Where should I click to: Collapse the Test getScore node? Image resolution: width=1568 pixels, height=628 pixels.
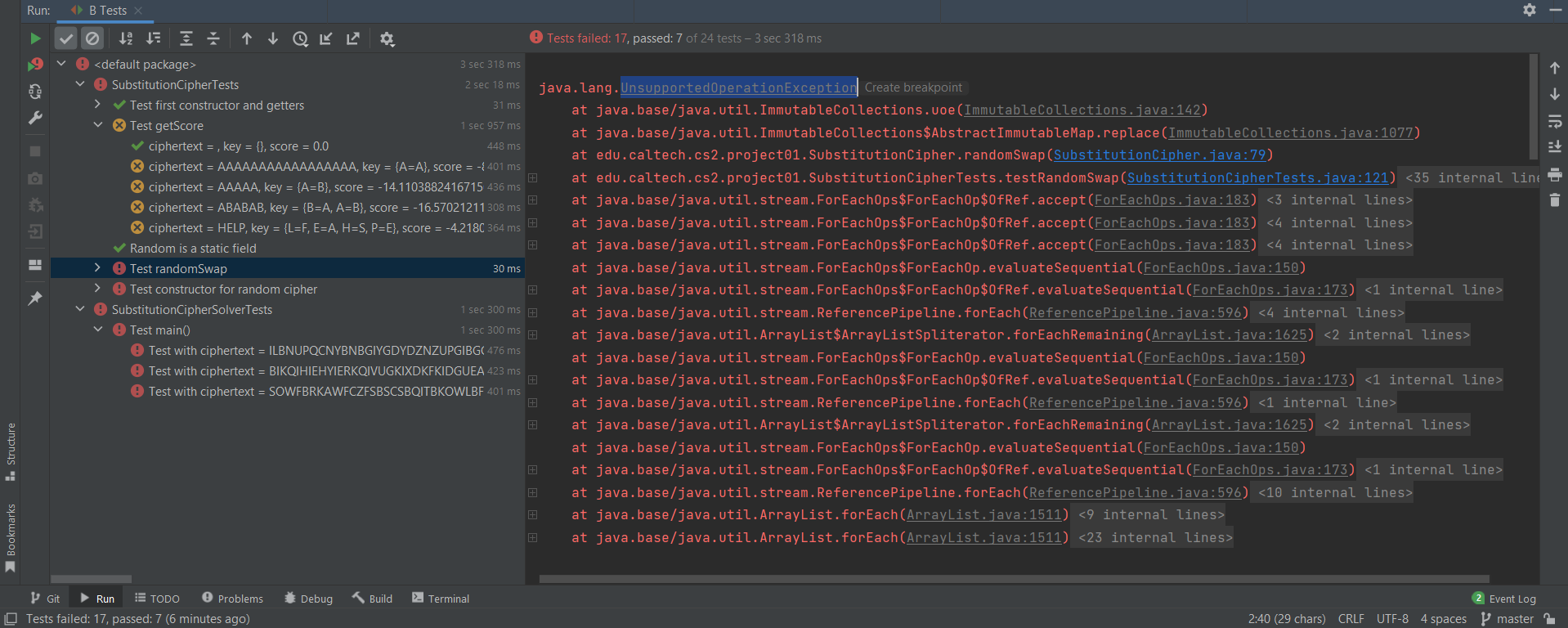(x=97, y=125)
